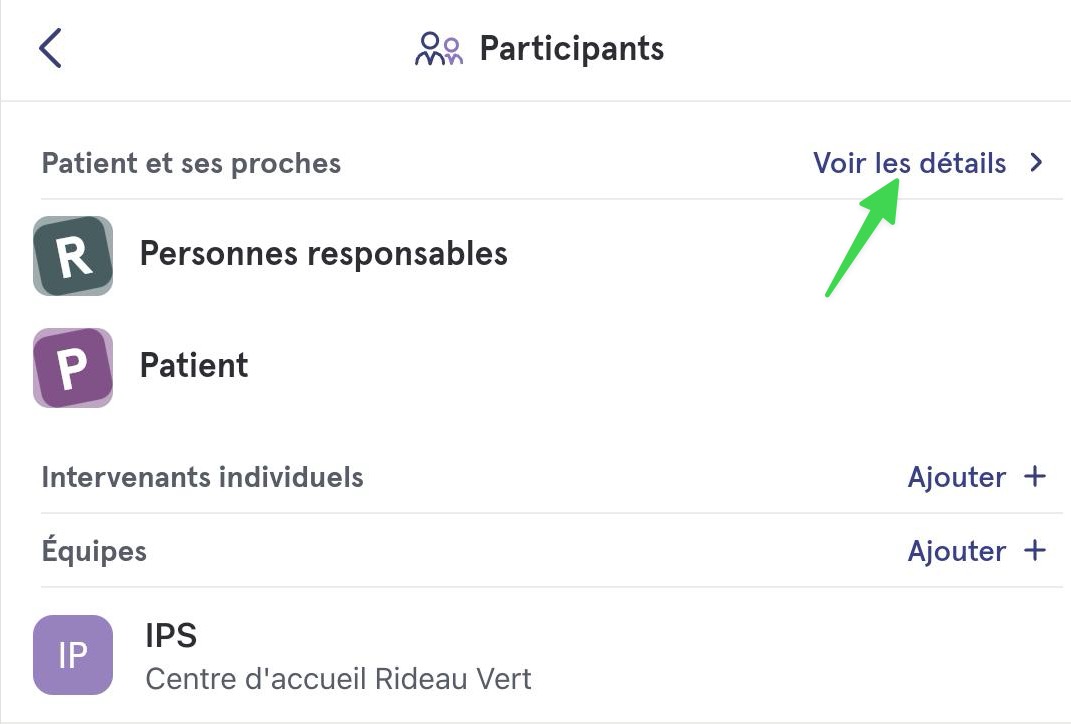Select the Patient entry label
This screenshot has width=1071, height=724.
click(194, 365)
